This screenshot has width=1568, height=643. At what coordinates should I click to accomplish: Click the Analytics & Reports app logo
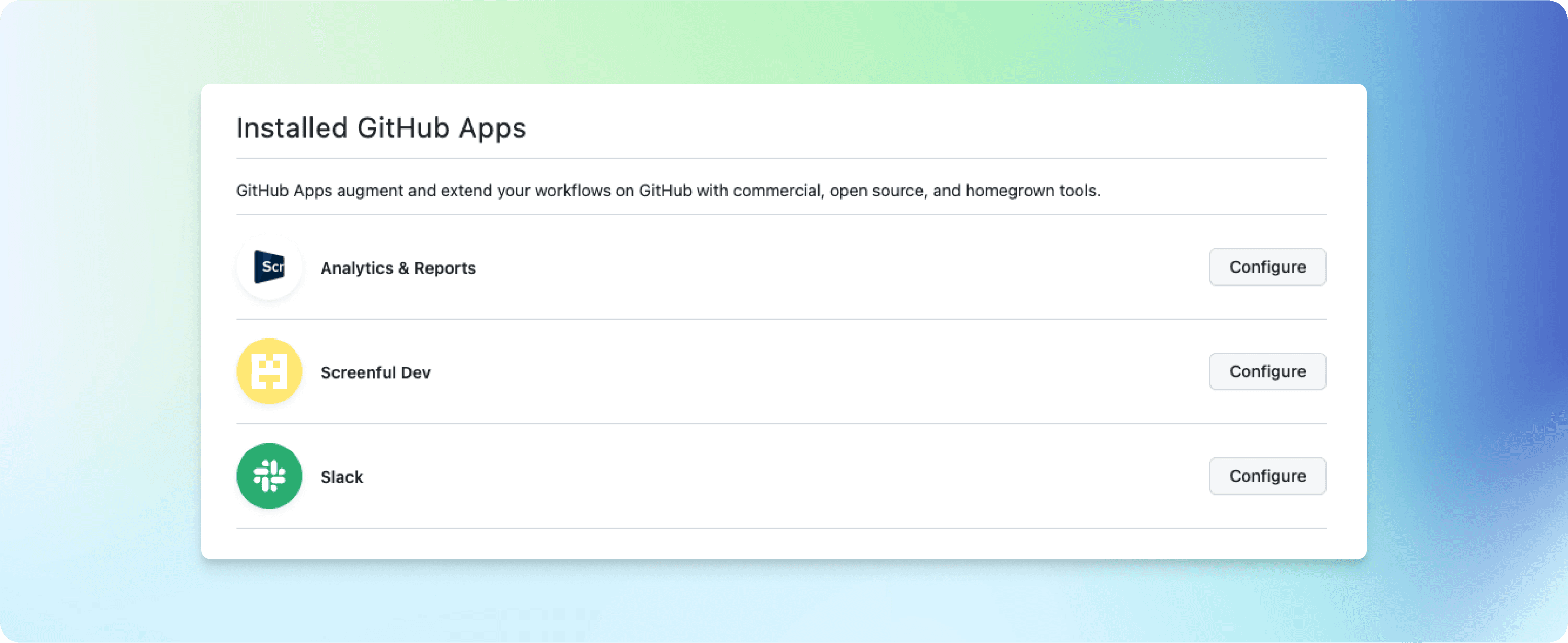pos(269,267)
